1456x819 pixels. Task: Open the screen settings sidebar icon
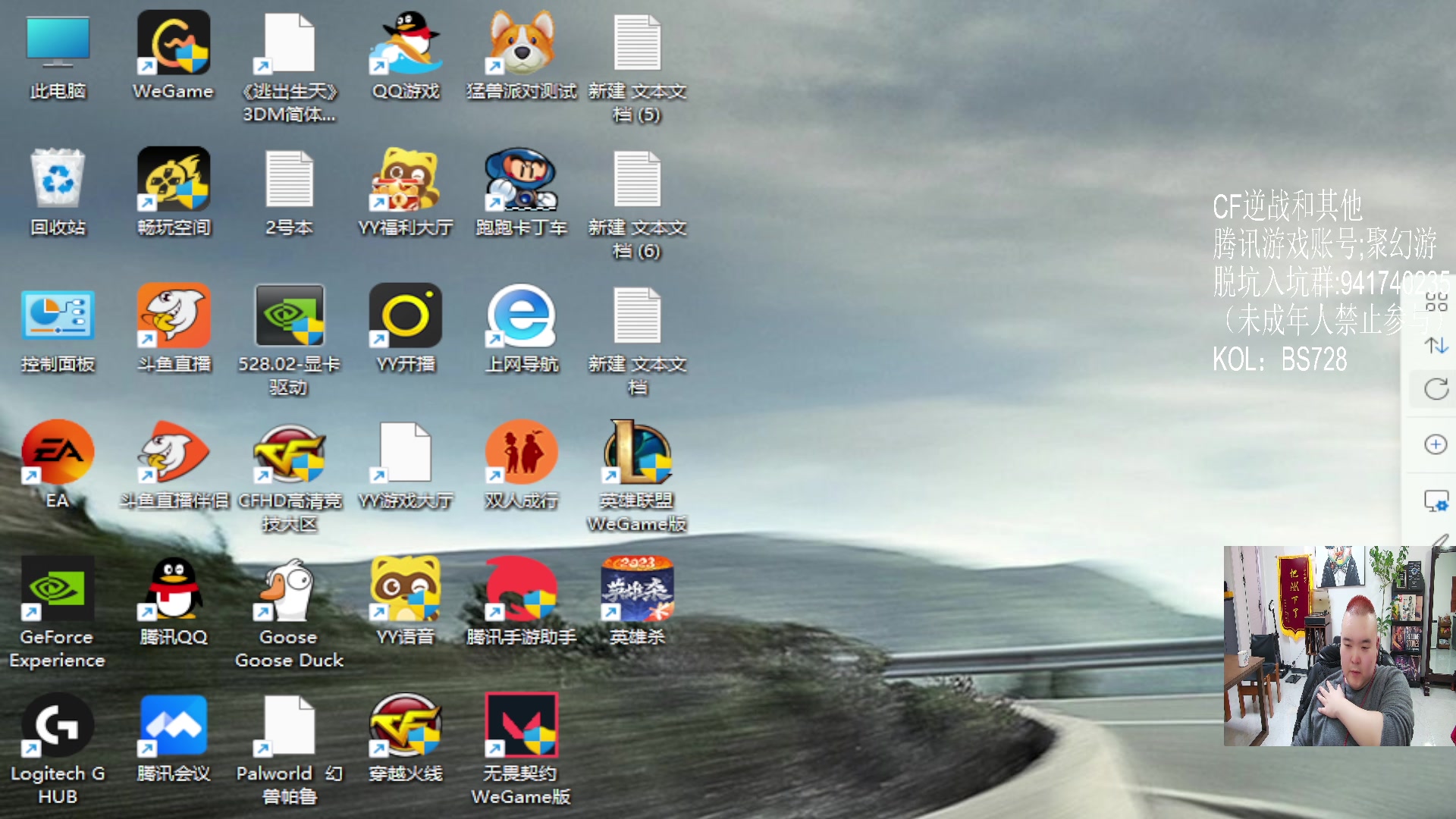[1436, 501]
